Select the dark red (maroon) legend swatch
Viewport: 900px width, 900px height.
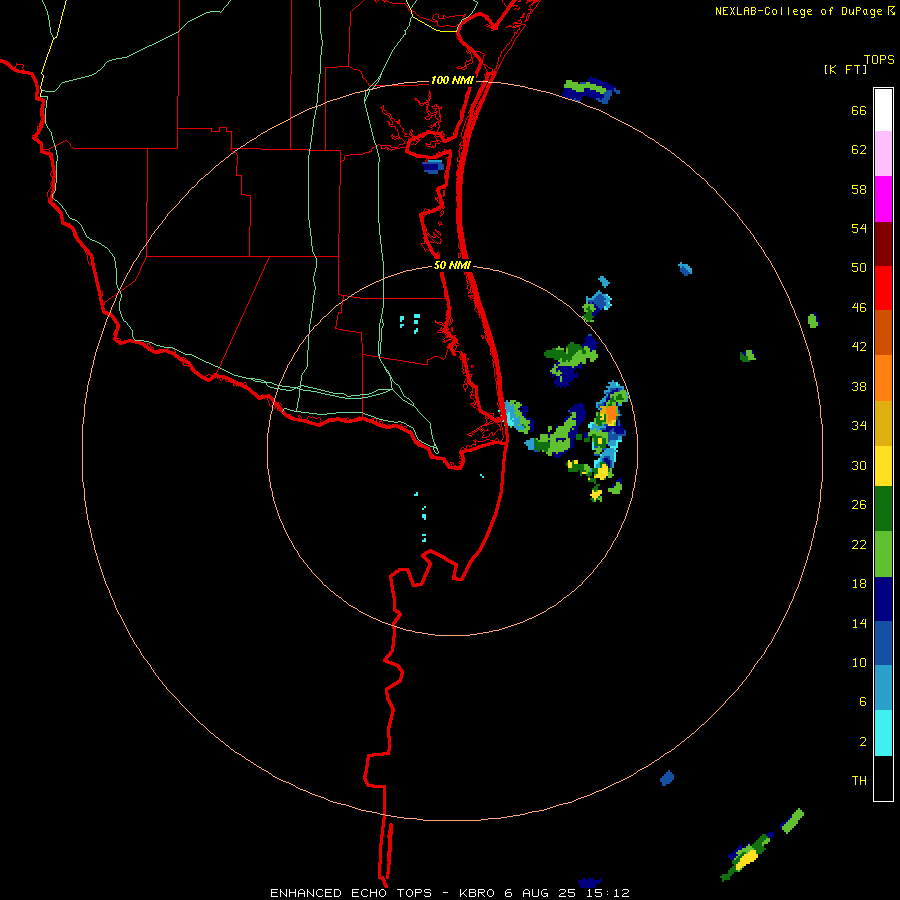pos(883,244)
